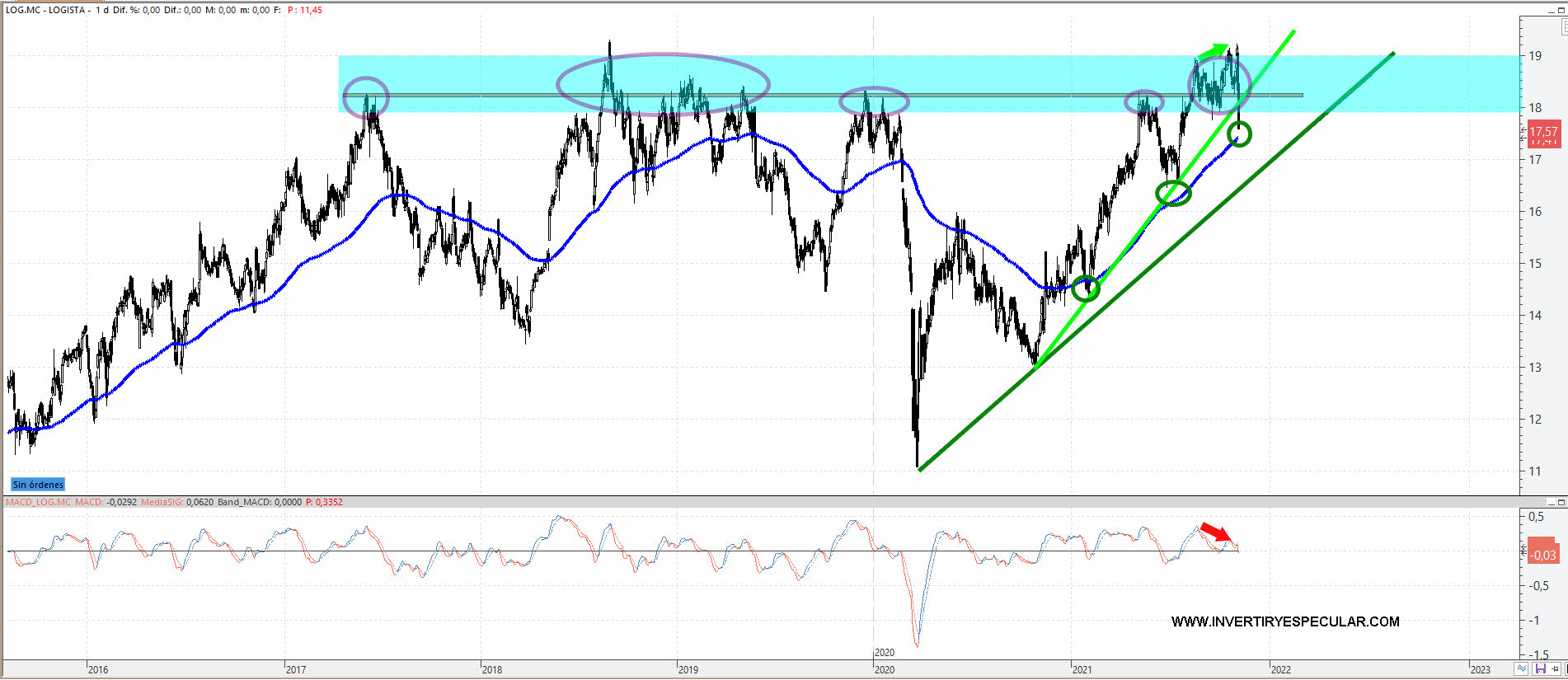Click the LOG.MC - LOGISTA chart title
Viewport: 1568px width, 680px height.
[48, 10]
